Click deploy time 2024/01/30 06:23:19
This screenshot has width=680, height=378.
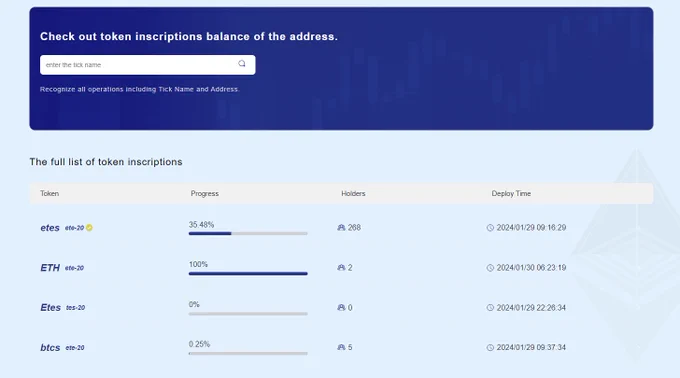[531, 268]
